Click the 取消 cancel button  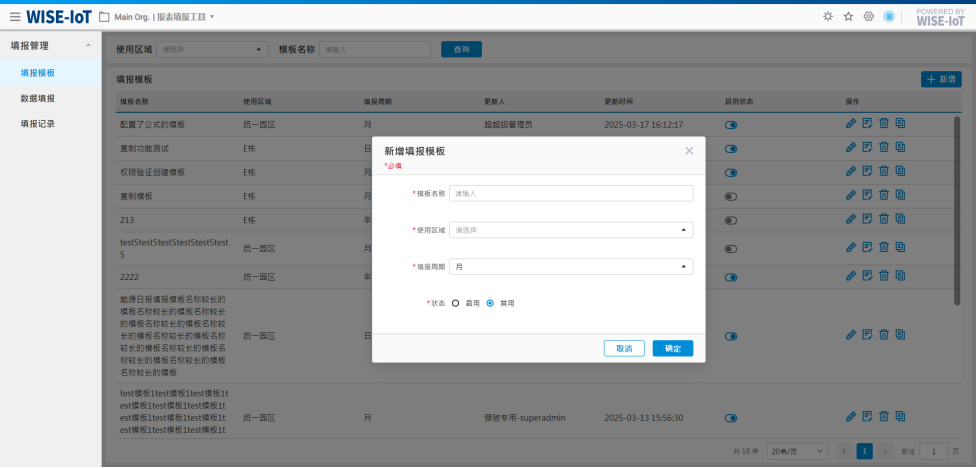pyautogui.click(x=624, y=349)
